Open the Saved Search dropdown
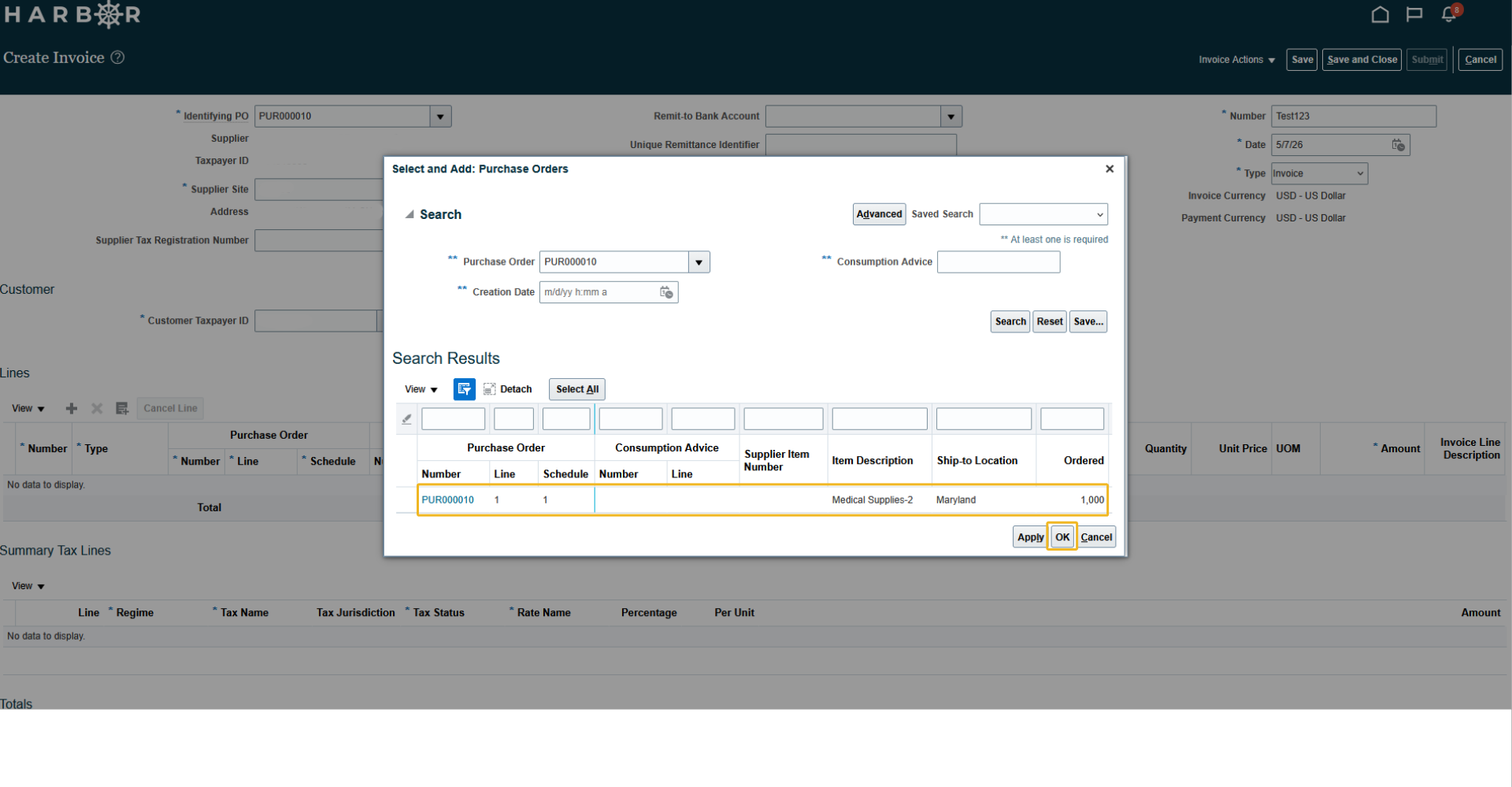The height and width of the screenshot is (787, 1512). (1043, 214)
